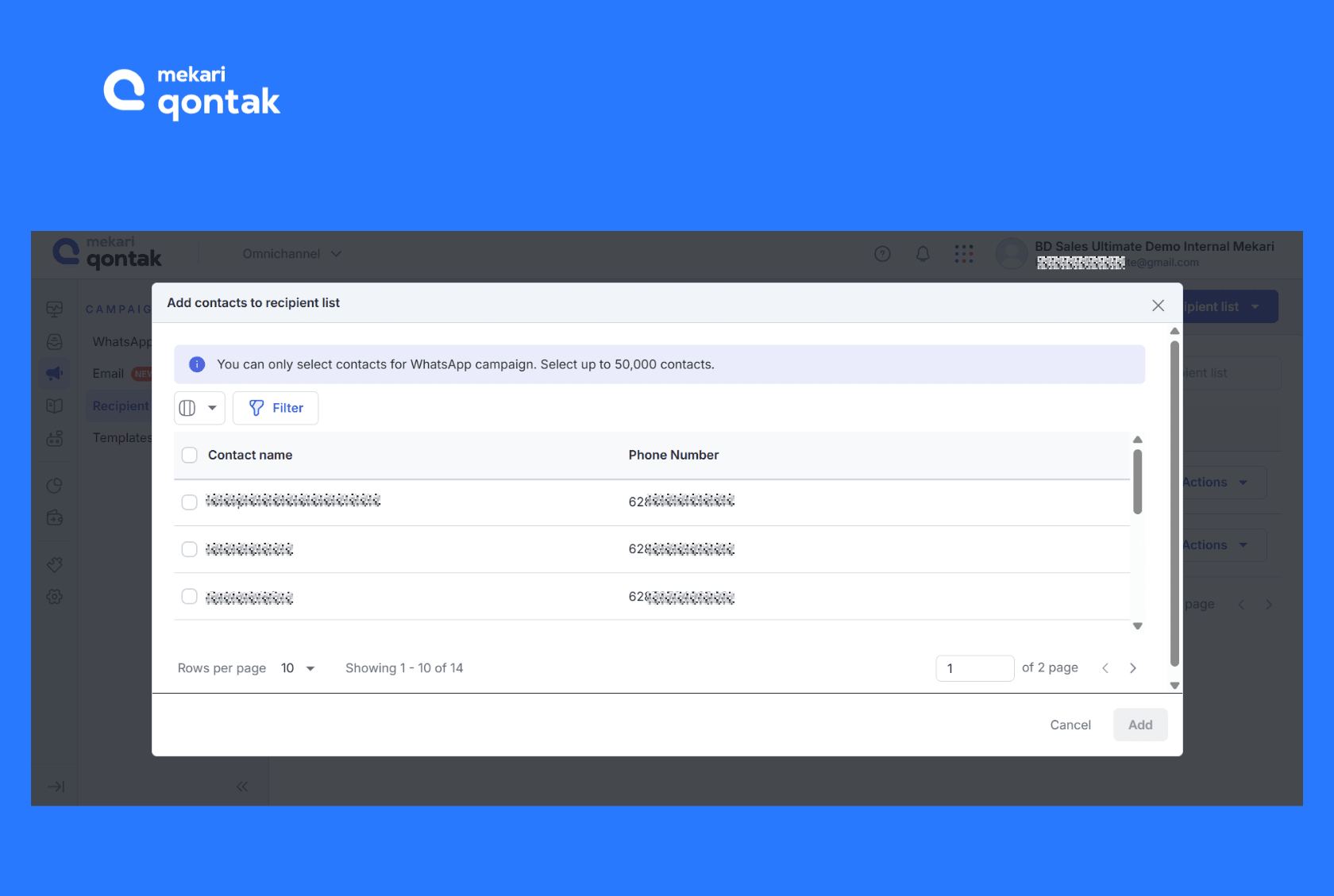The height and width of the screenshot is (896, 1334).
Task: Open the app launcher grid icon
Action: 964,254
